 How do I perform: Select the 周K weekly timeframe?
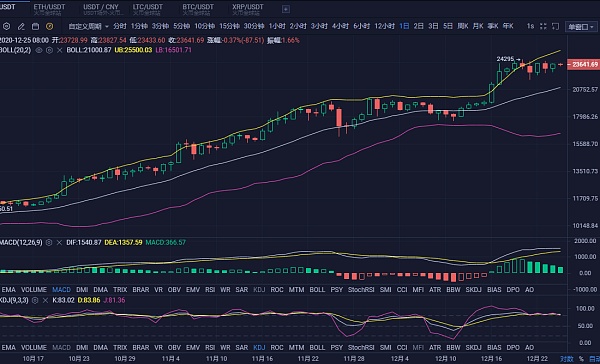(463, 26)
